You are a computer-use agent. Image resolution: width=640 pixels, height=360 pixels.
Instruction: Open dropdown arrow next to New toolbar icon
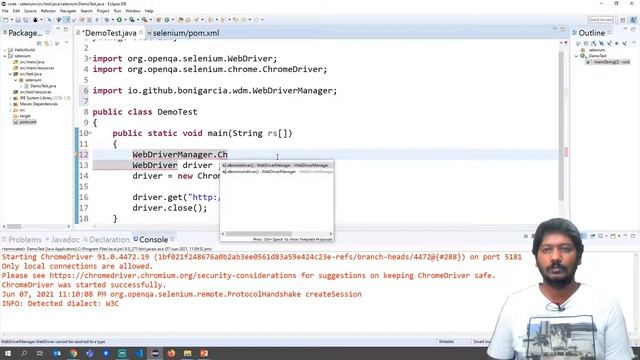point(12,20)
